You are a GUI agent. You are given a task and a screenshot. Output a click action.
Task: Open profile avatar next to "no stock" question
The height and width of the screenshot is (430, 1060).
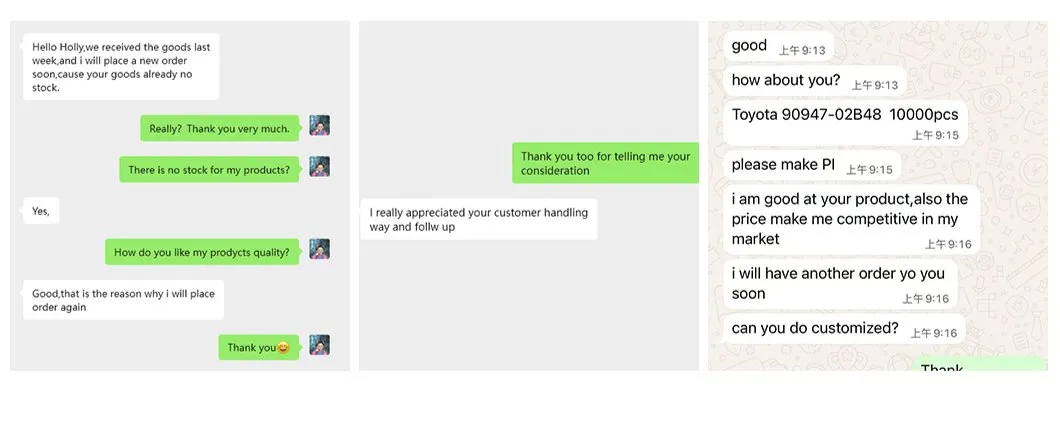(x=319, y=168)
